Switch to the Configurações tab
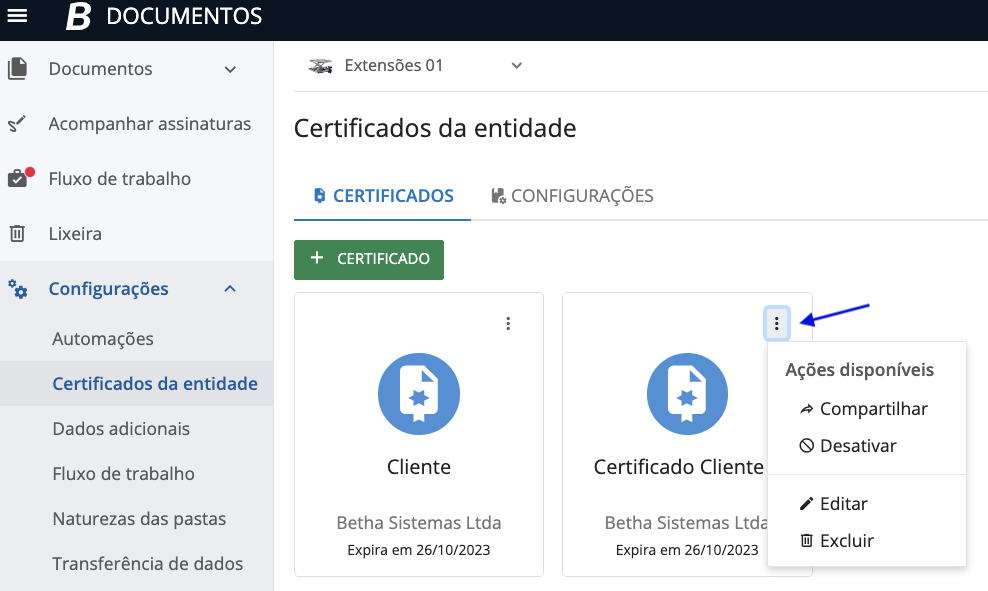 click(572, 196)
